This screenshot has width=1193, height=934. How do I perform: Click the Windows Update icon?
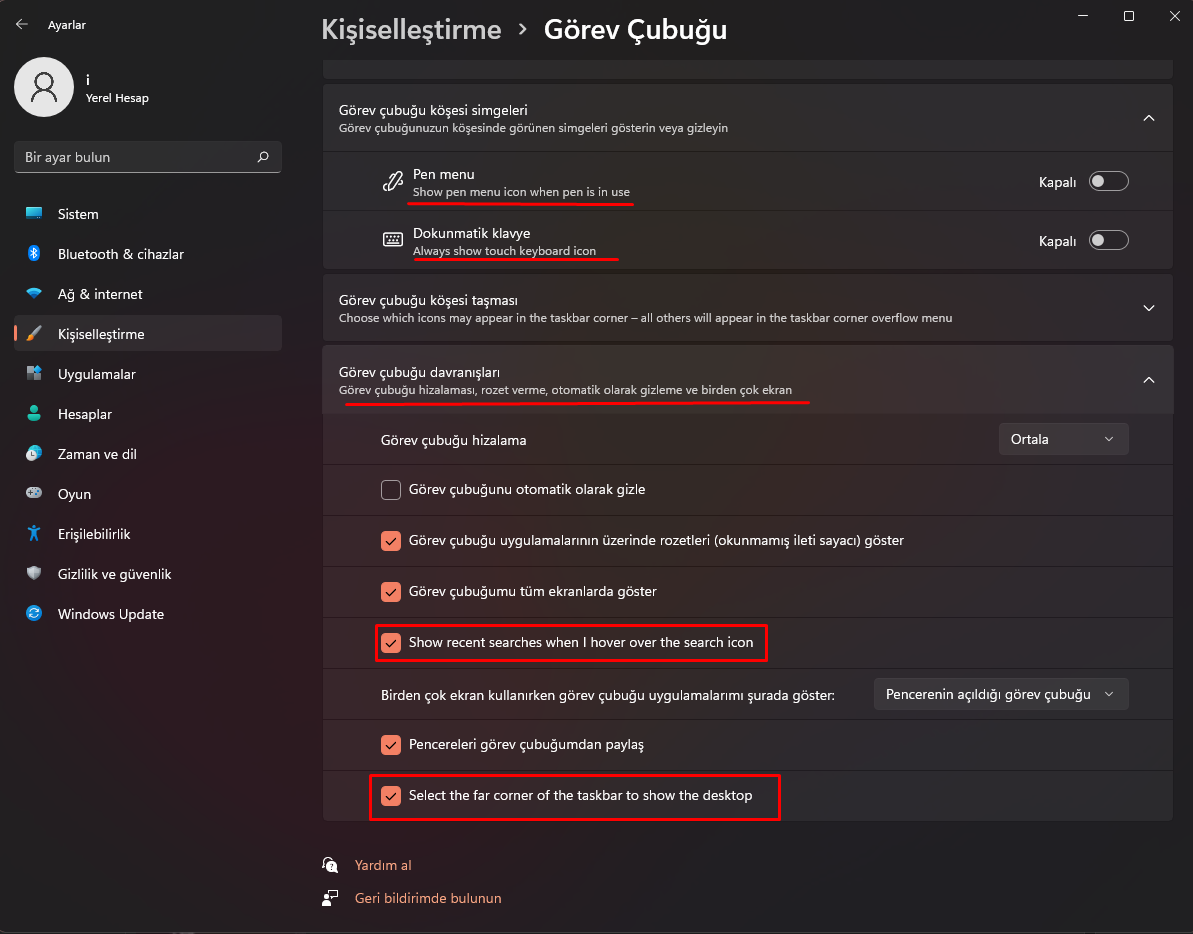point(34,614)
